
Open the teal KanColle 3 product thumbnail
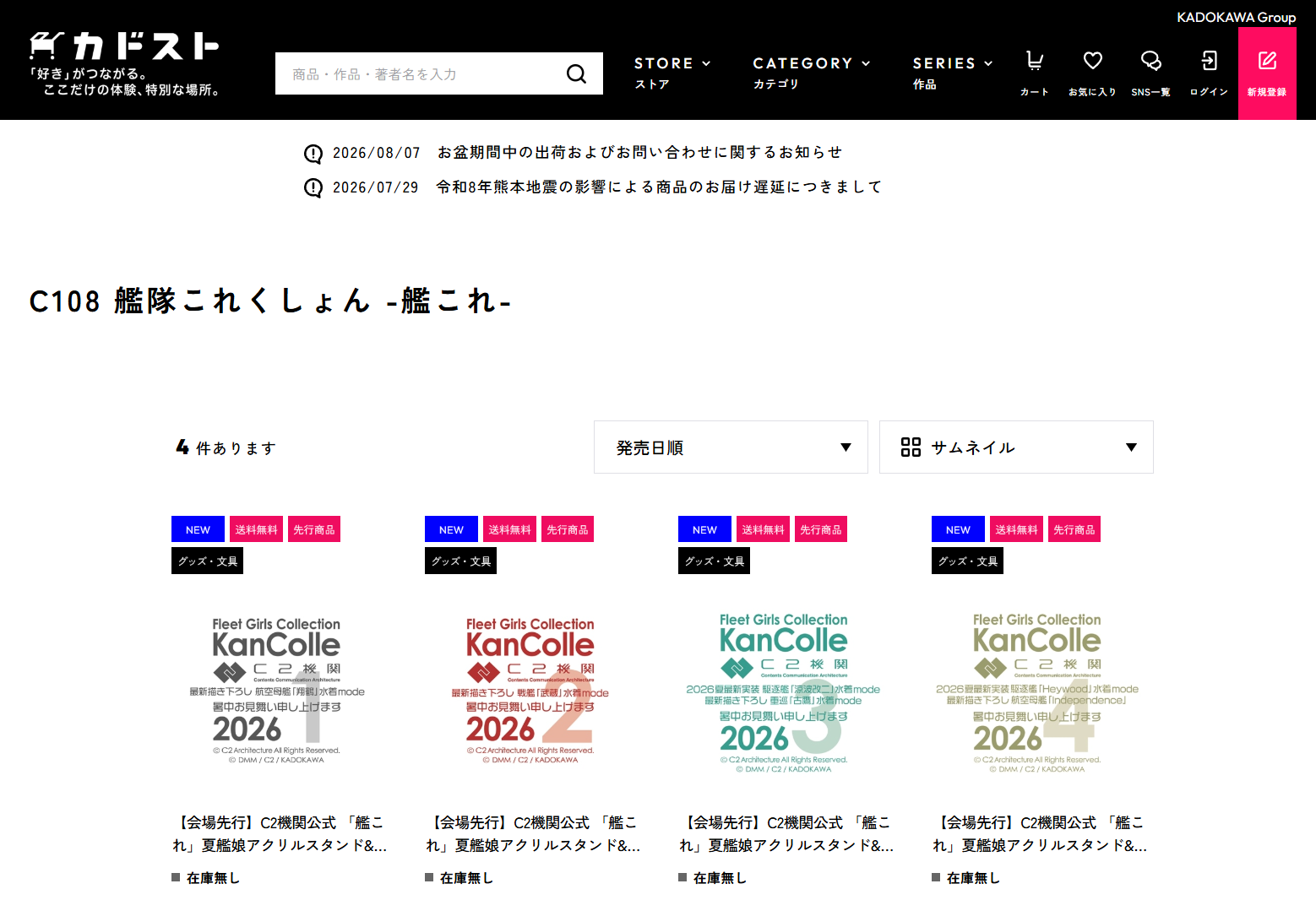(x=784, y=692)
